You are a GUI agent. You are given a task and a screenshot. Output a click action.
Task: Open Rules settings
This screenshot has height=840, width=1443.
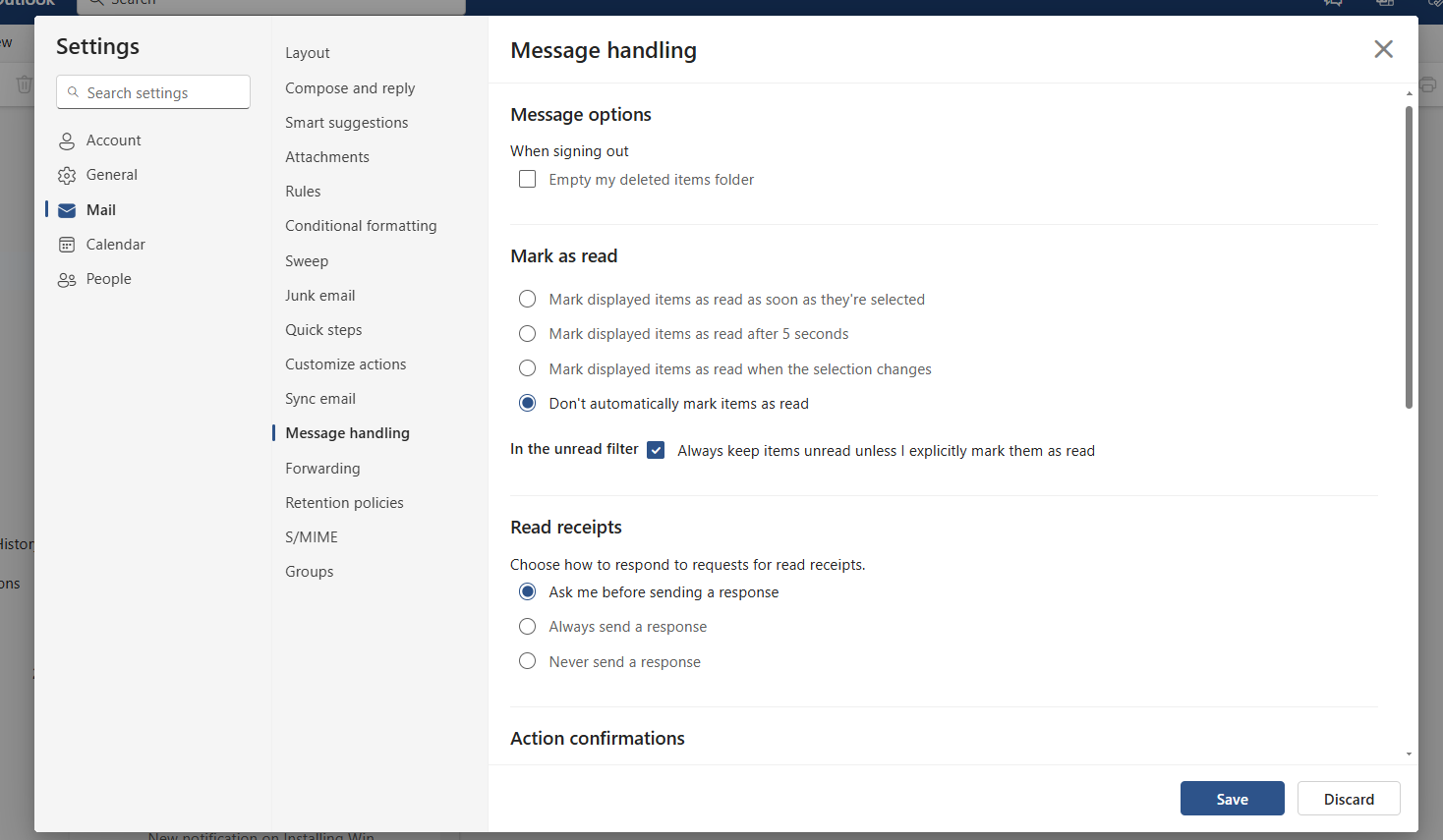tap(303, 192)
